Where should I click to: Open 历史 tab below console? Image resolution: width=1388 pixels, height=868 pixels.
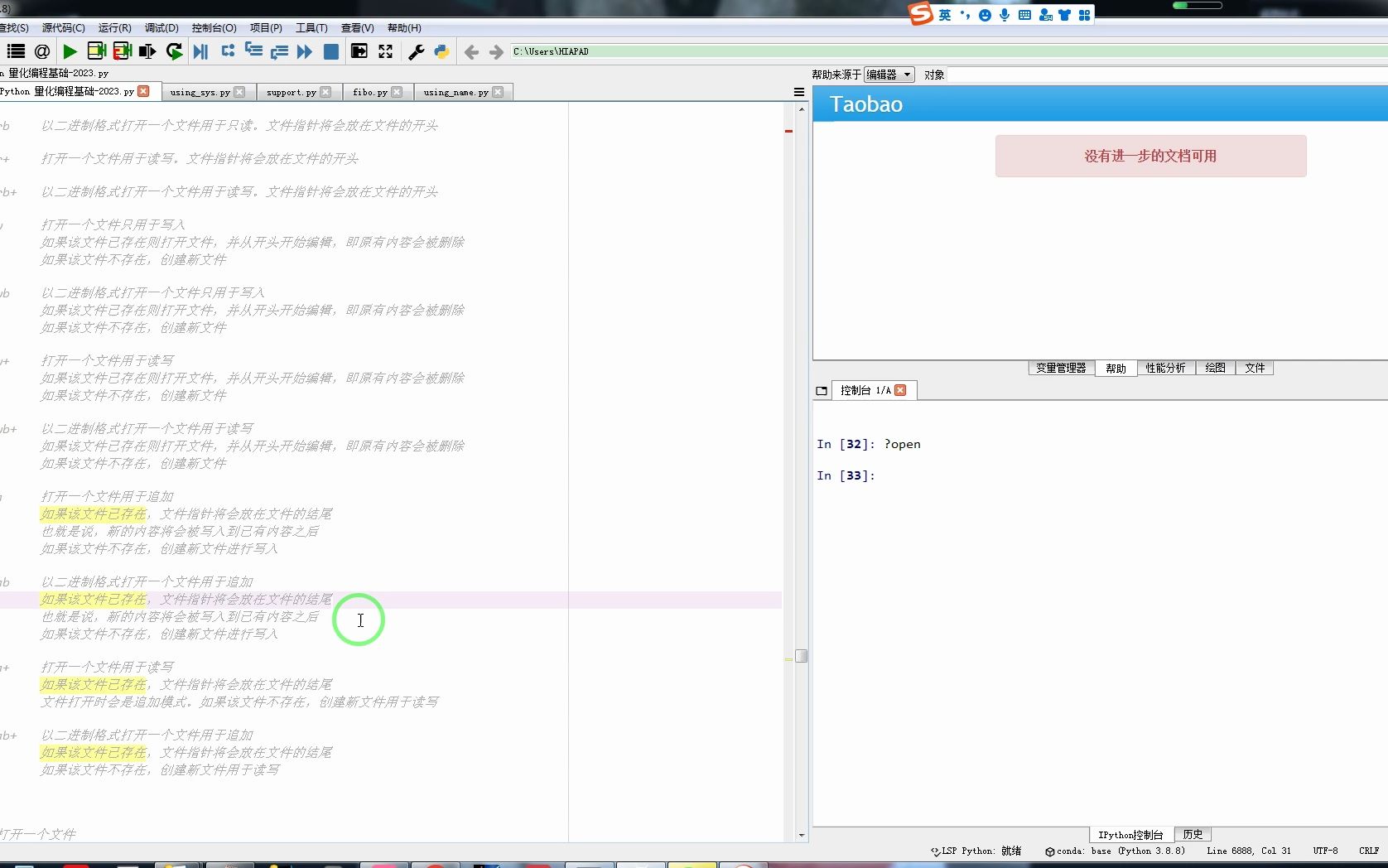(1193, 834)
